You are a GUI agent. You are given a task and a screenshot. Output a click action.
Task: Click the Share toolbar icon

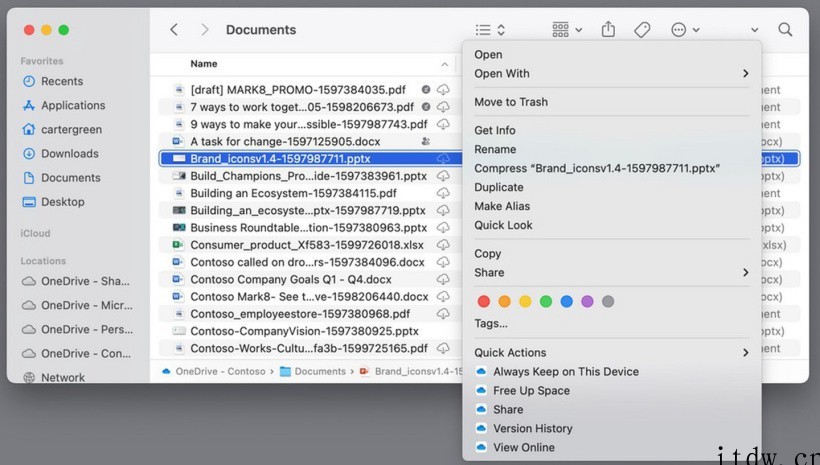click(x=608, y=29)
